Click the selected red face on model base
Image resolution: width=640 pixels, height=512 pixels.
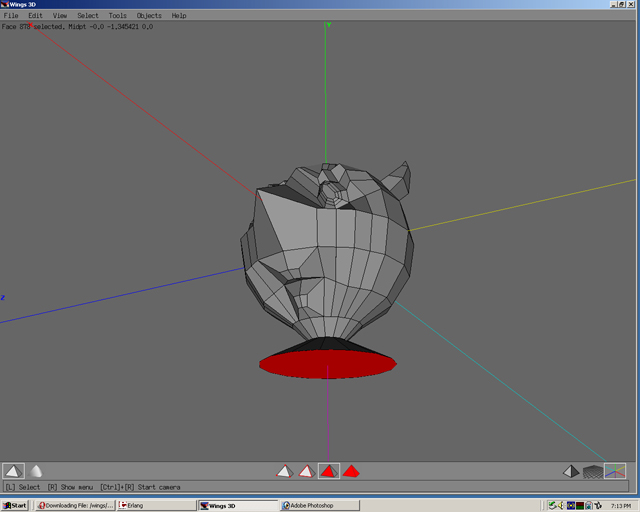[328, 364]
